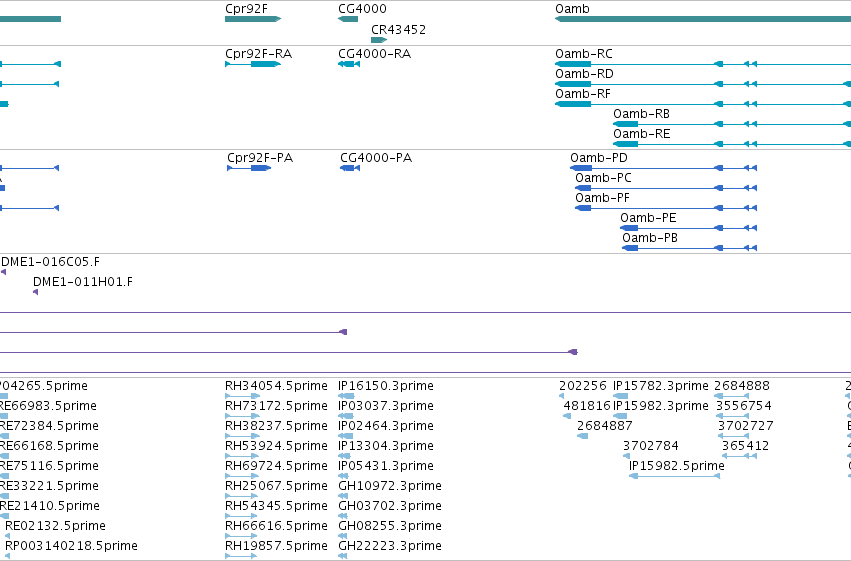
Task: Click EST RH66616.5prime
Action: [x=276, y=526]
